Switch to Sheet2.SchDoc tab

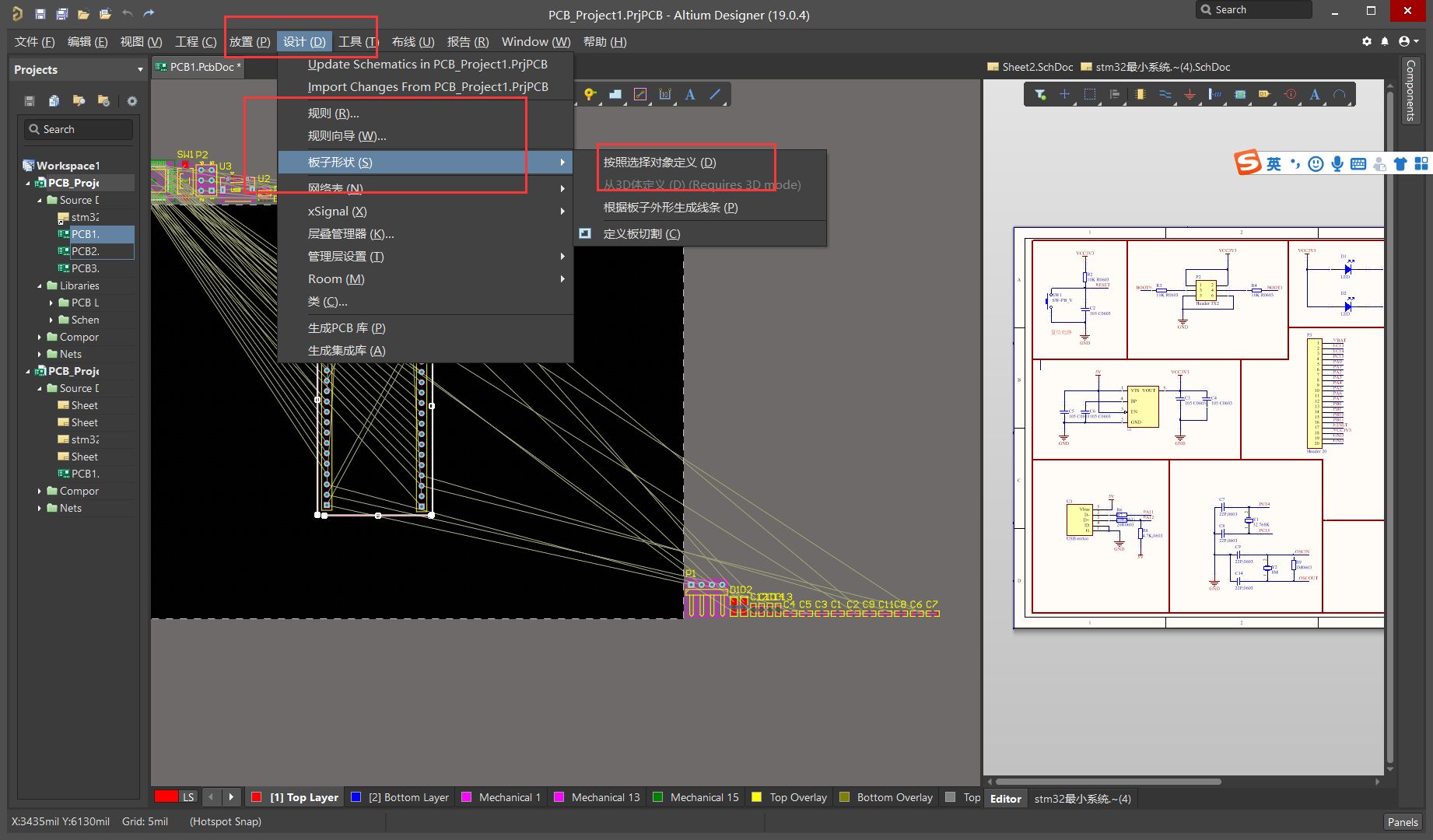(x=1030, y=67)
